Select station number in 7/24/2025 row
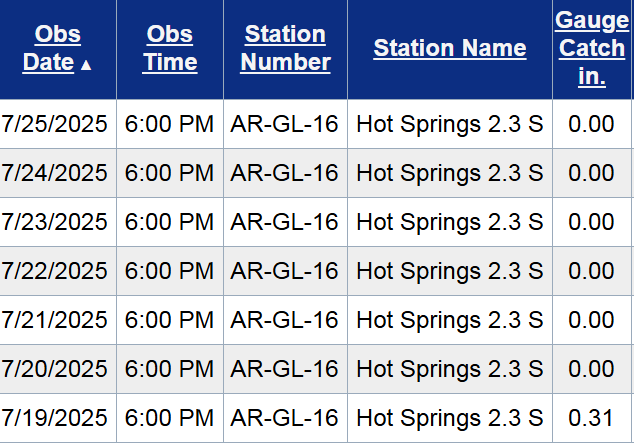This screenshot has height=443, width=634. tap(285, 173)
